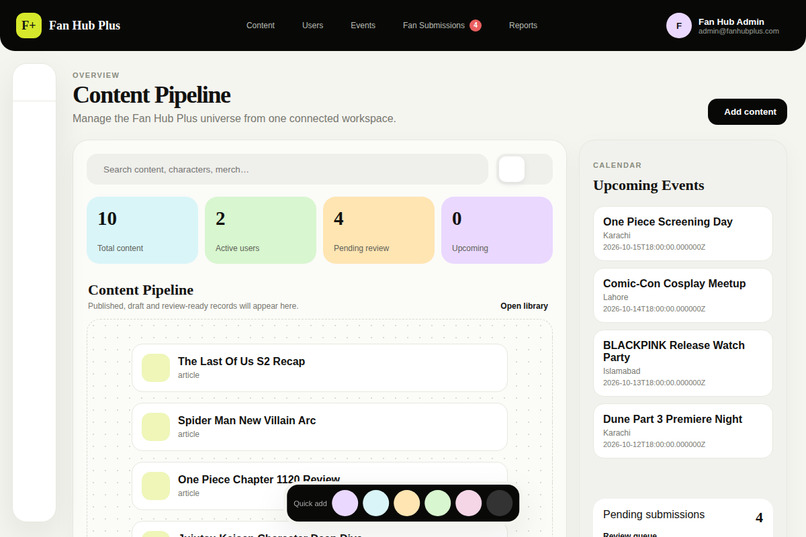Open the Fan Hub Admin avatar
This screenshot has height=537, width=806.
pos(679,26)
